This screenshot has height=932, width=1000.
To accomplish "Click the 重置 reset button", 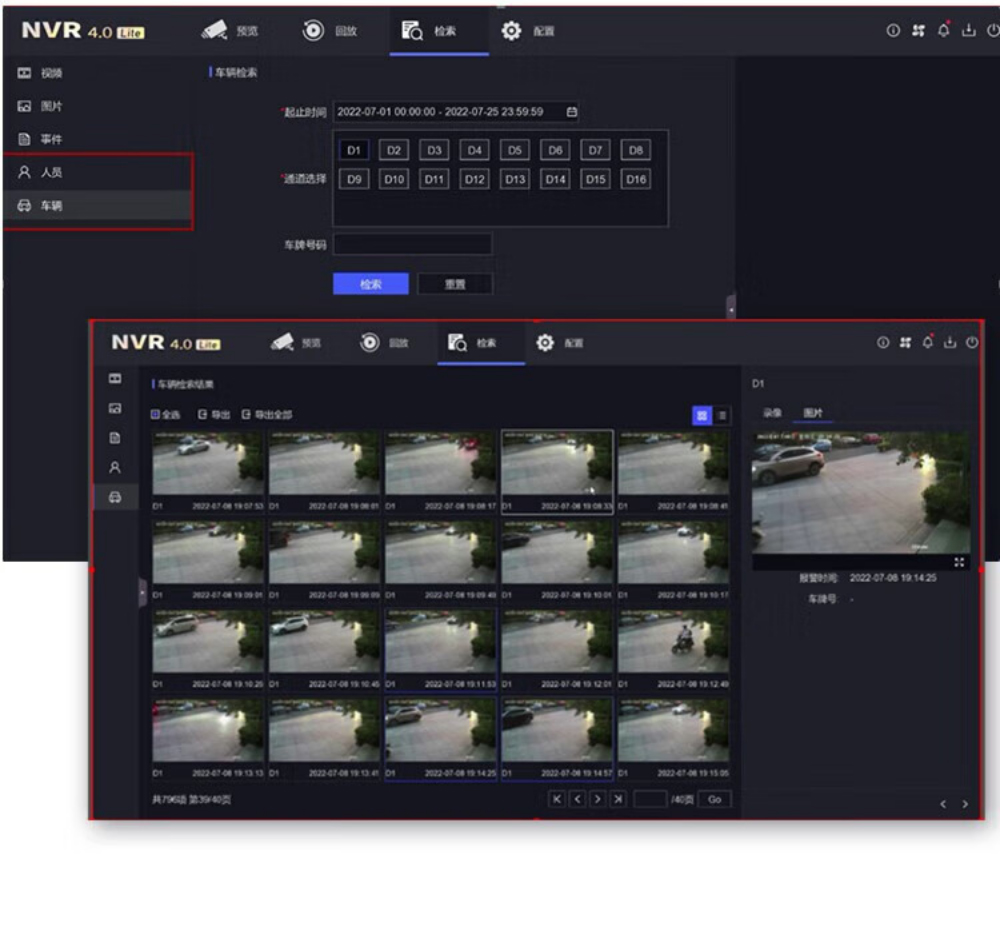I will tap(455, 284).
